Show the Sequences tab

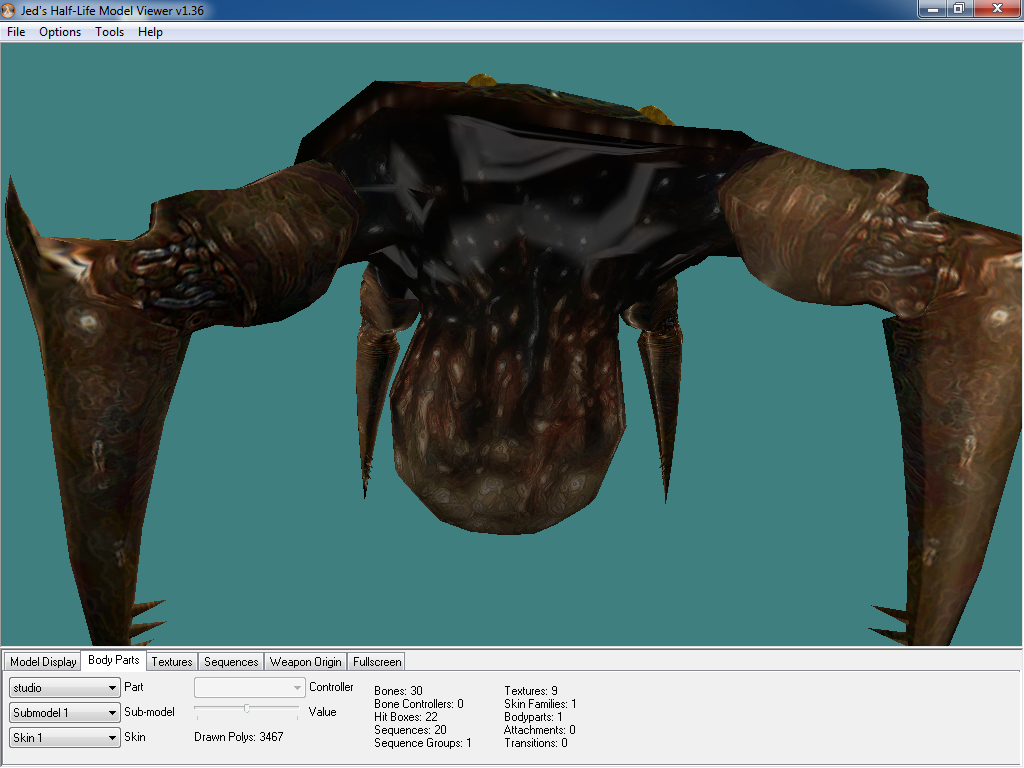(231, 662)
